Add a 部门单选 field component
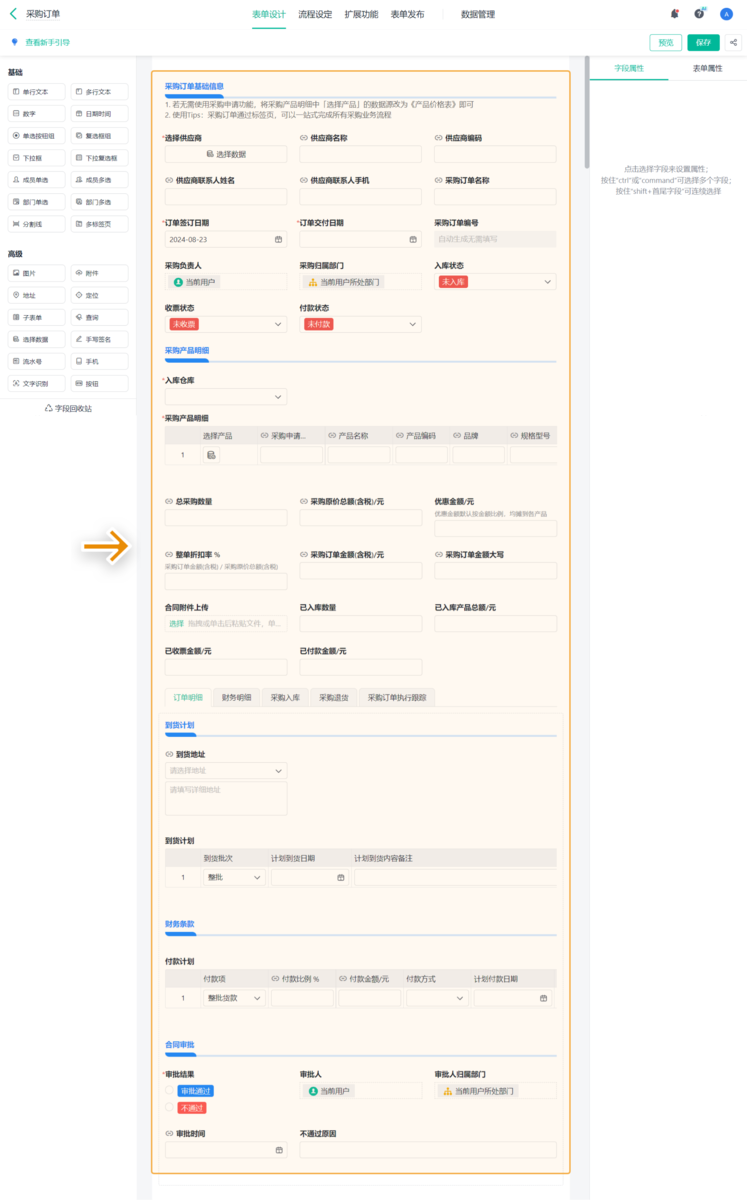 tap(36, 201)
